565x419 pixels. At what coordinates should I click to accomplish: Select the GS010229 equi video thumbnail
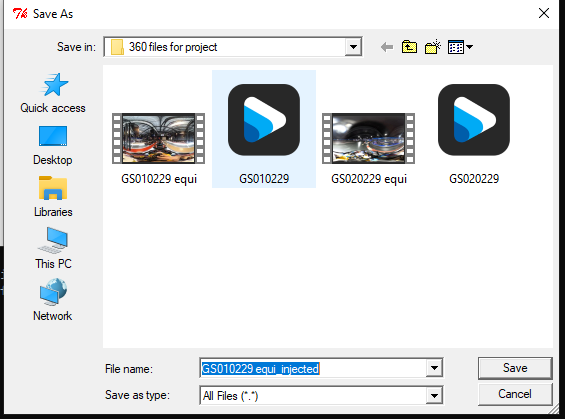(159, 138)
